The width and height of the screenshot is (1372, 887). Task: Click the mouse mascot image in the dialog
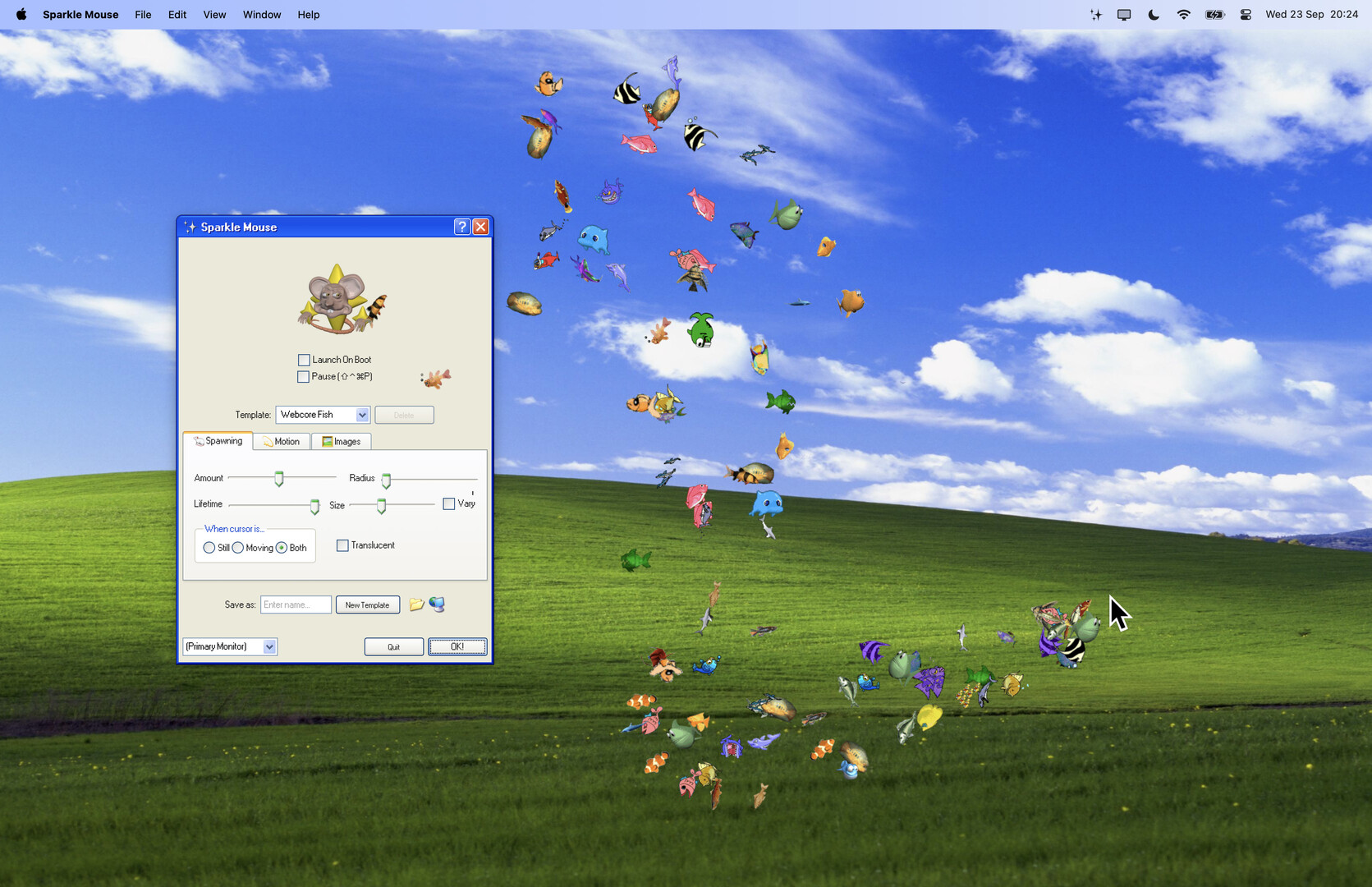tap(342, 299)
